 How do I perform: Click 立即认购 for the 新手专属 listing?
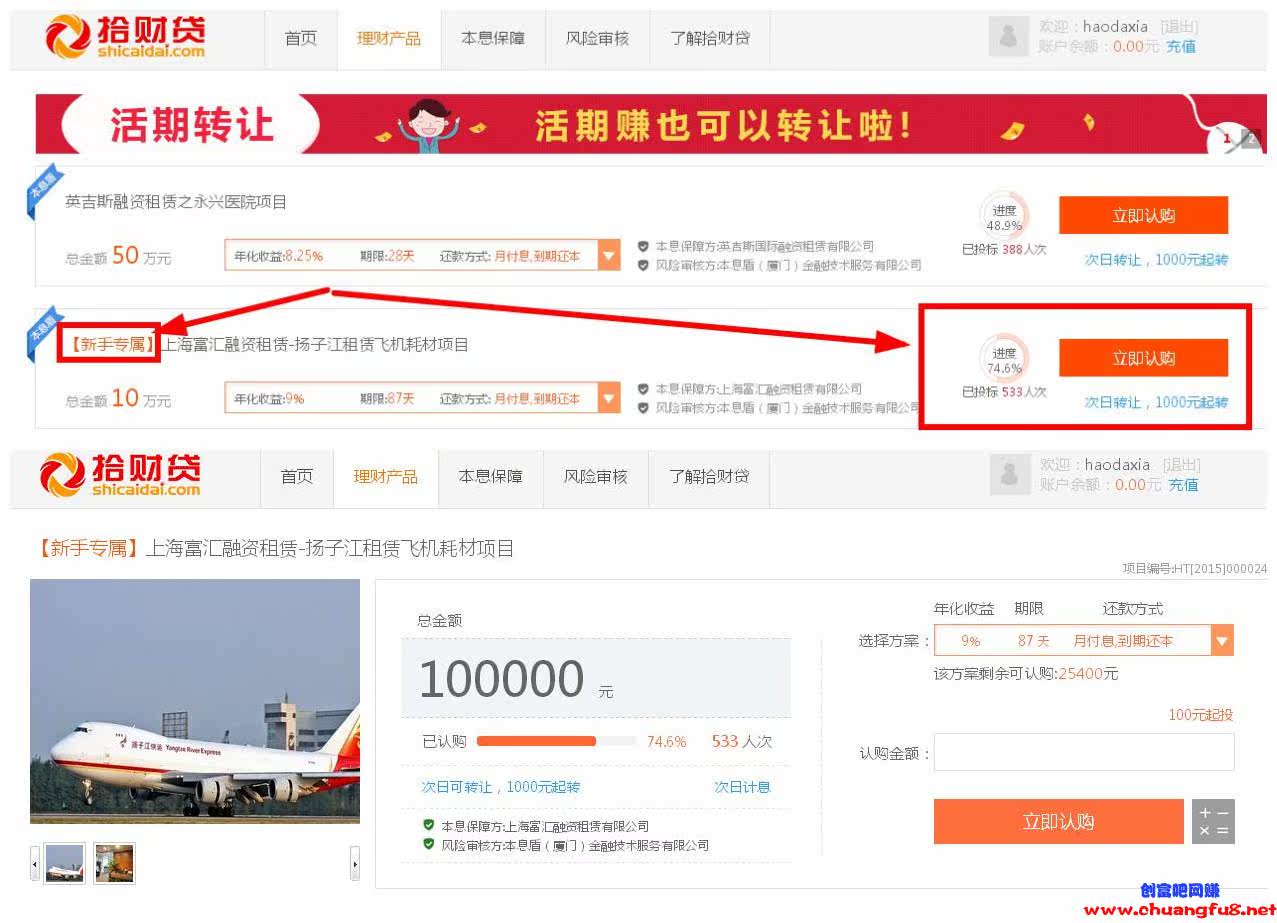[1143, 358]
